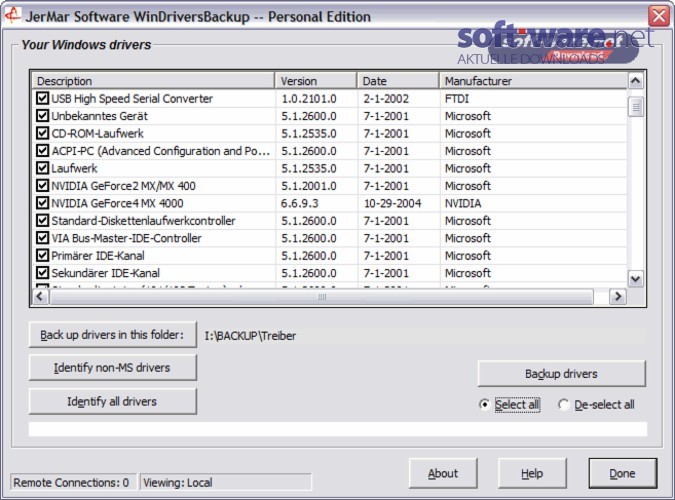
Task: Sort list by Manufacturer column header
Action: tap(533, 81)
